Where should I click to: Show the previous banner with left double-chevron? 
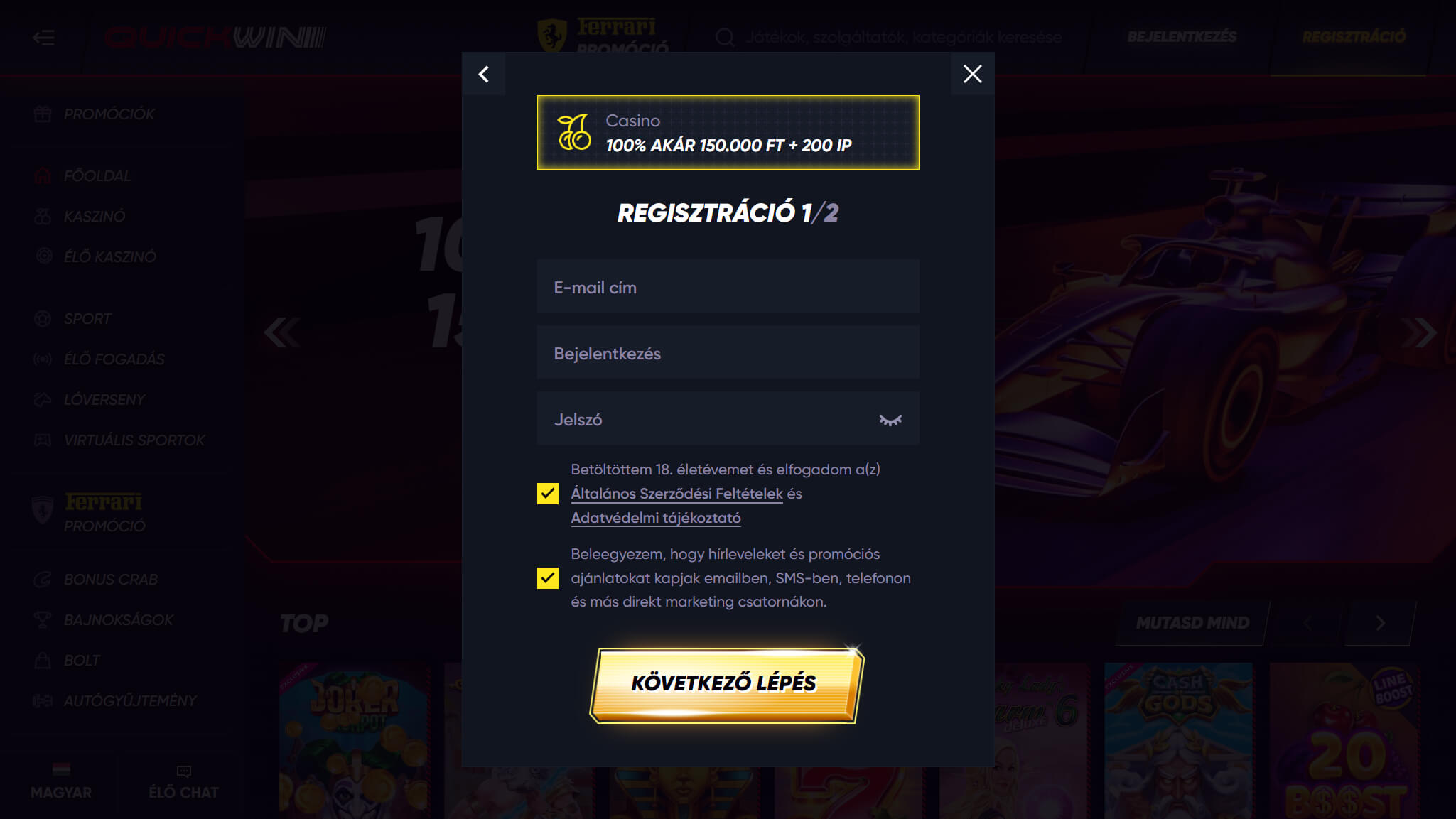[x=282, y=332]
